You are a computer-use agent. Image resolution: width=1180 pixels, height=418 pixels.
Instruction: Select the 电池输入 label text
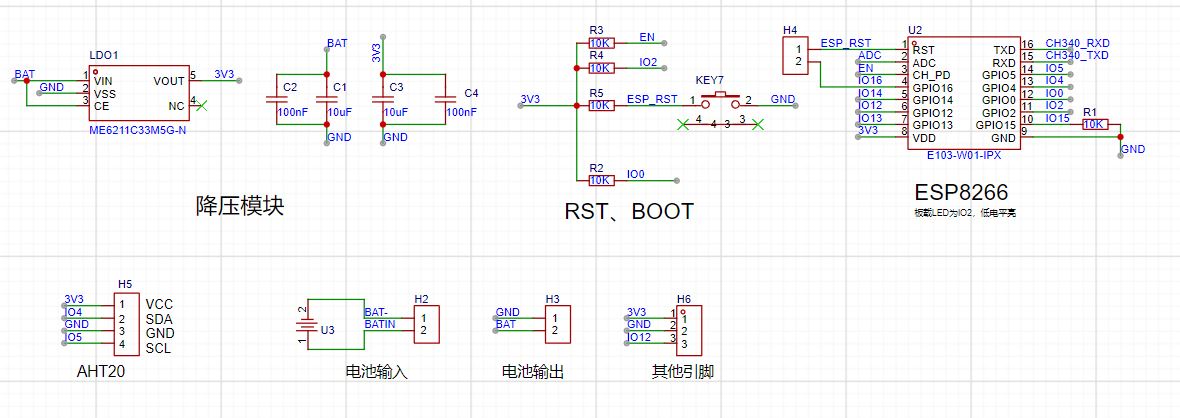pyautogui.click(x=376, y=372)
